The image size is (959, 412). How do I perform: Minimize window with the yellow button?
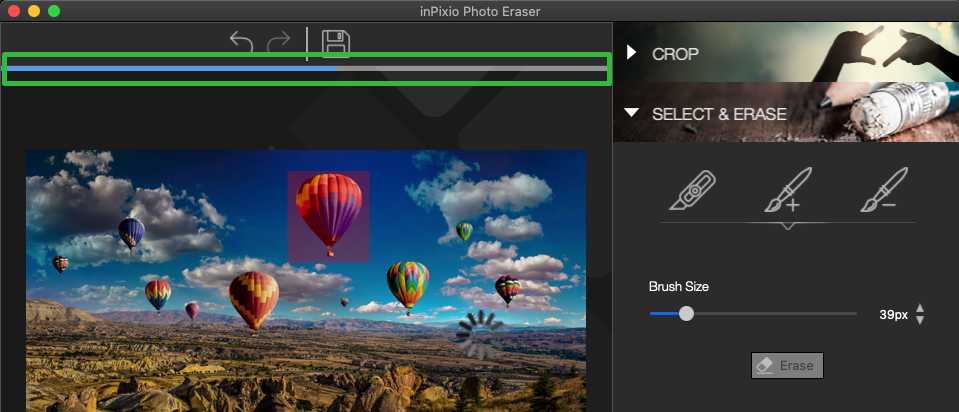[x=34, y=11]
